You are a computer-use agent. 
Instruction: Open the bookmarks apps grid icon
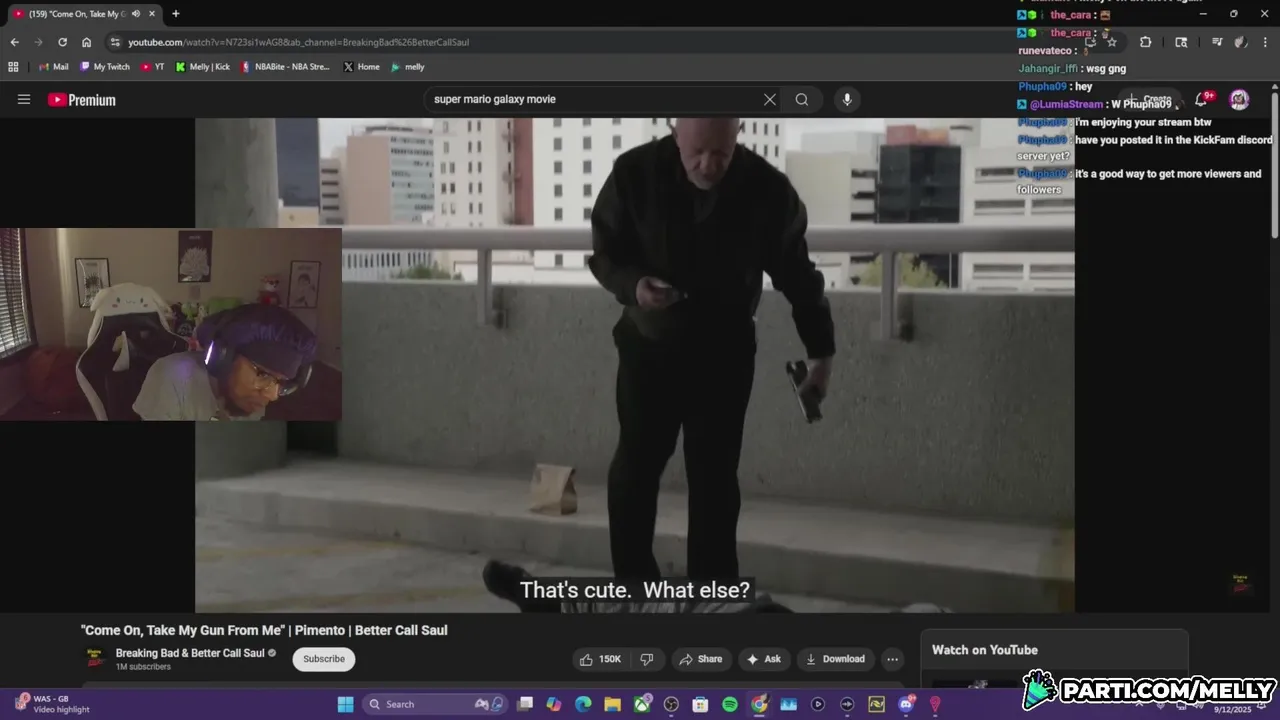(13, 67)
